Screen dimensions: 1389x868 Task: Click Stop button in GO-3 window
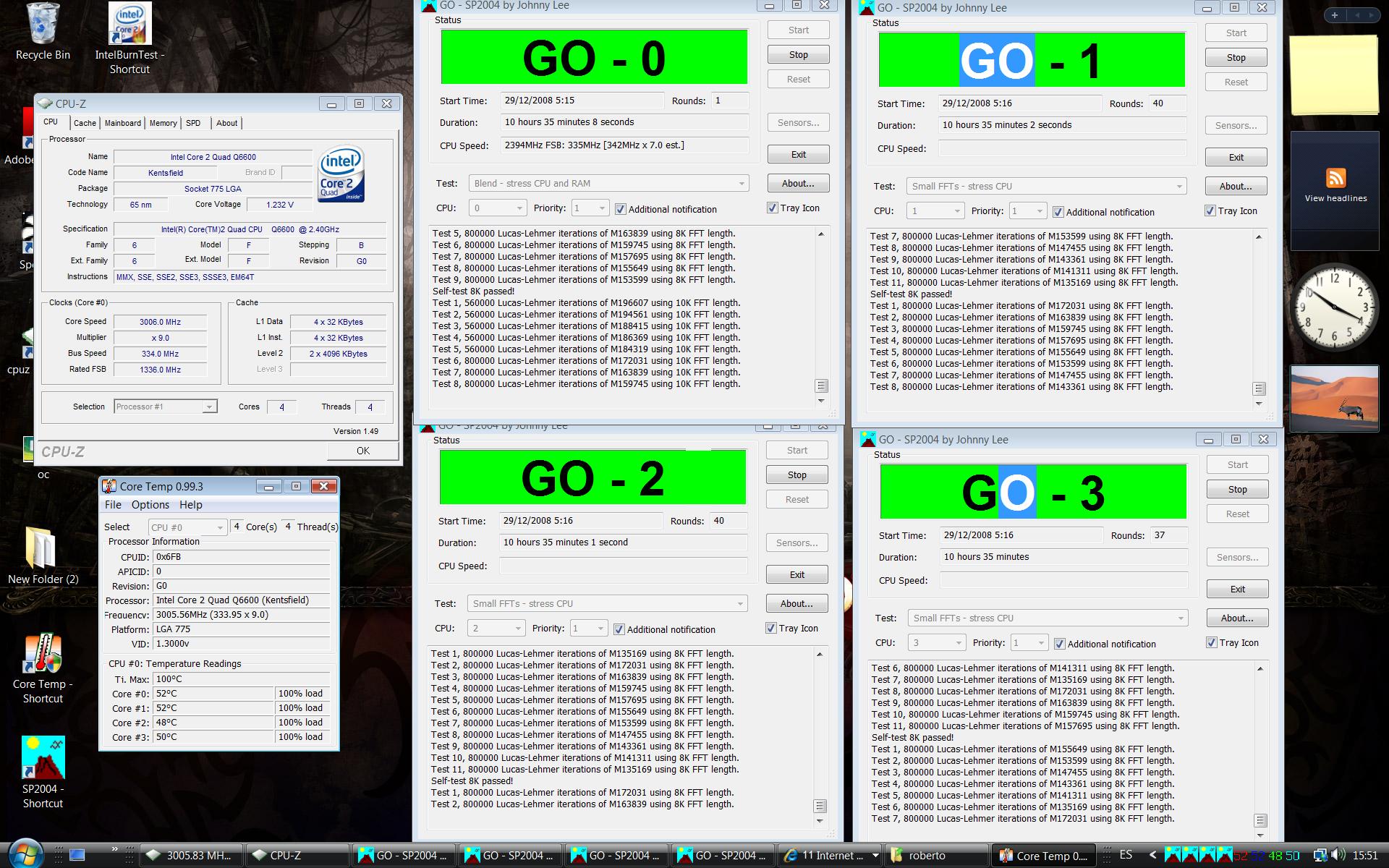pyautogui.click(x=1237, y=490)
